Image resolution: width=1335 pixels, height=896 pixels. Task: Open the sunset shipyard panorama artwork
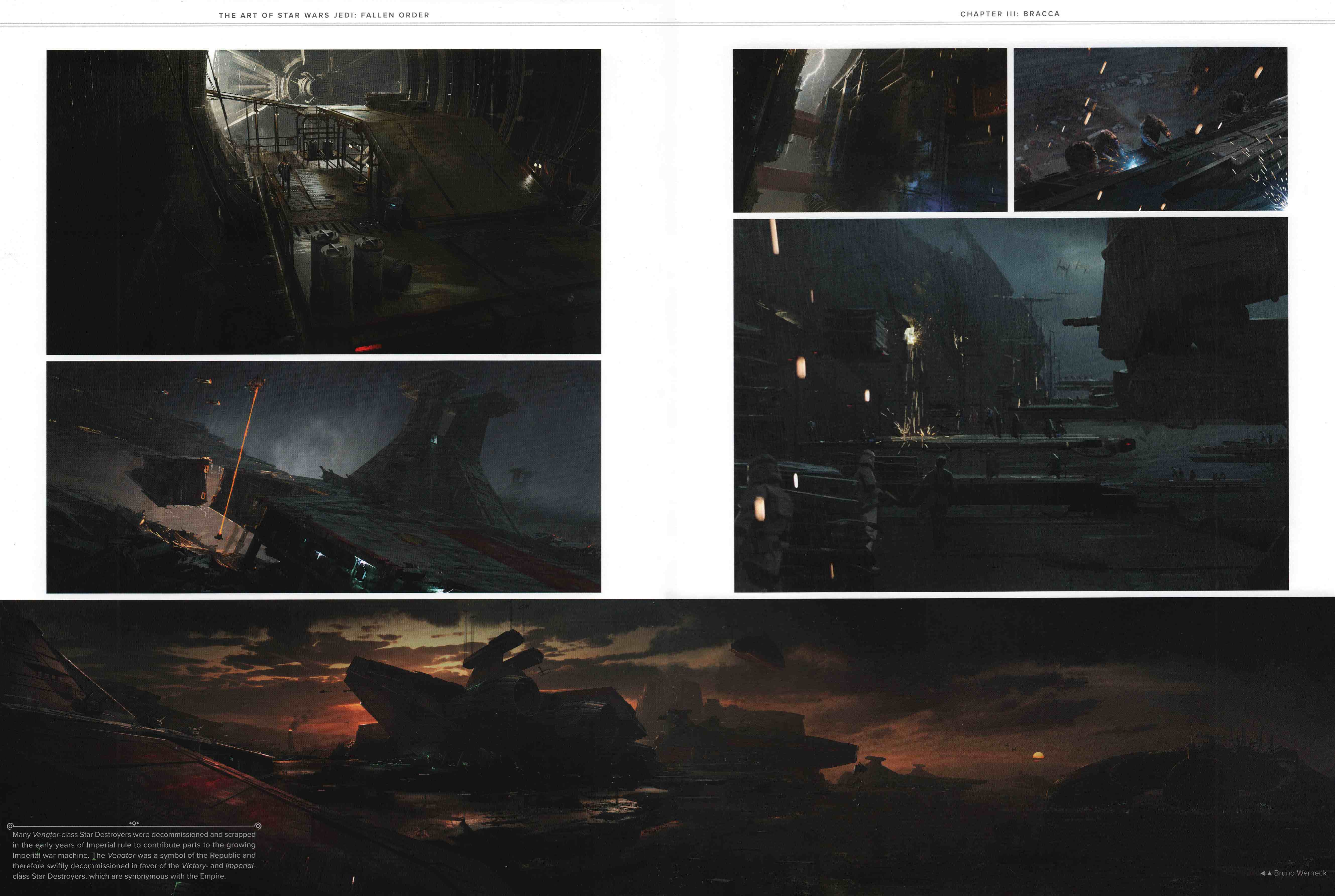click(667, 747)
